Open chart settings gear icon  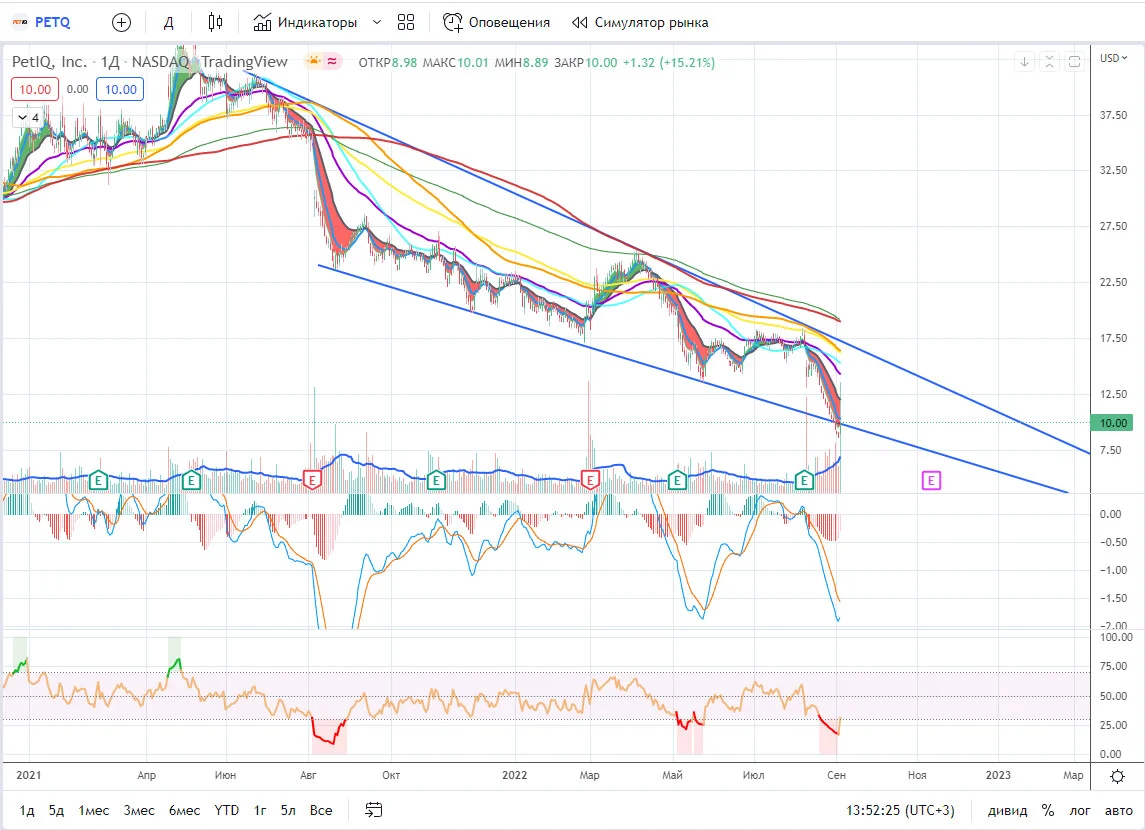1117,776
